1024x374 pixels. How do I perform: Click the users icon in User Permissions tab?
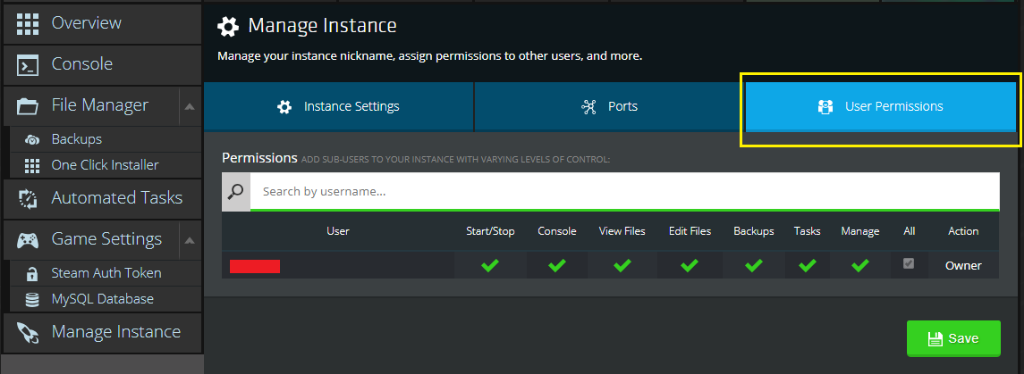coord(825,106)
